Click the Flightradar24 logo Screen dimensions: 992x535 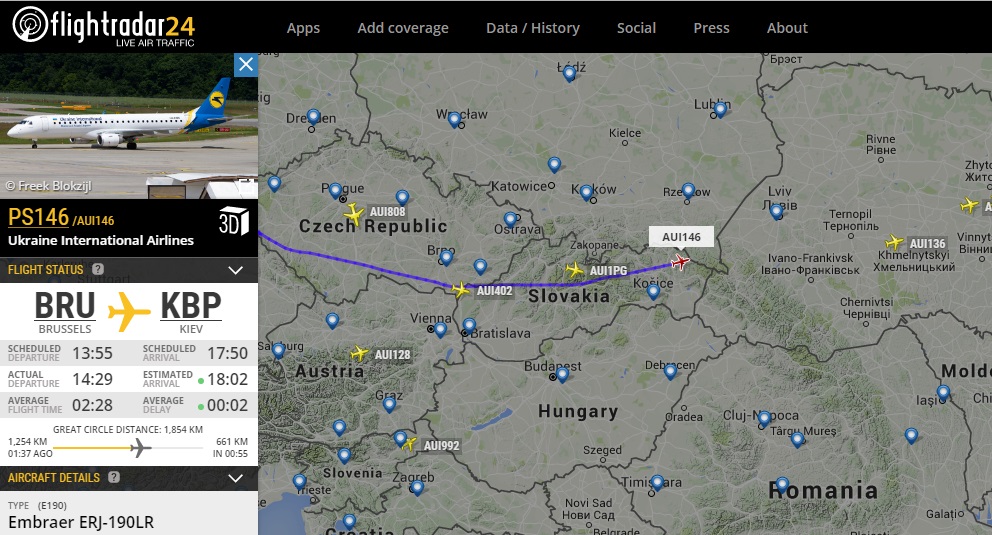pyautogui.click(x=104, y=27)
